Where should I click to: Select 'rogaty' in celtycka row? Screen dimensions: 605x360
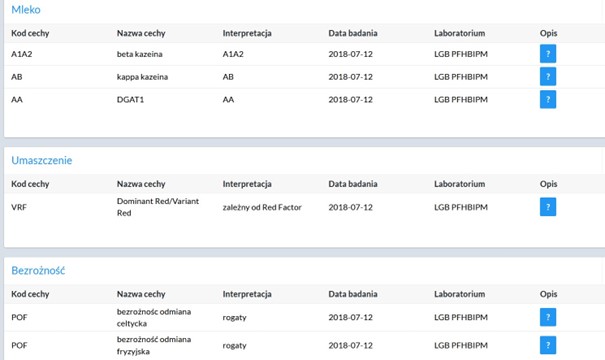(x=235, y=318)
